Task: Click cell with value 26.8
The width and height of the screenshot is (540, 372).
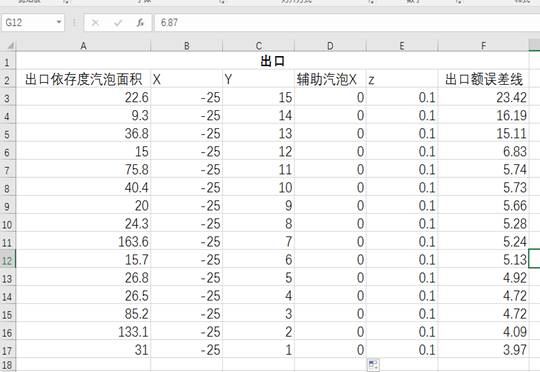Action: point(83,278)
